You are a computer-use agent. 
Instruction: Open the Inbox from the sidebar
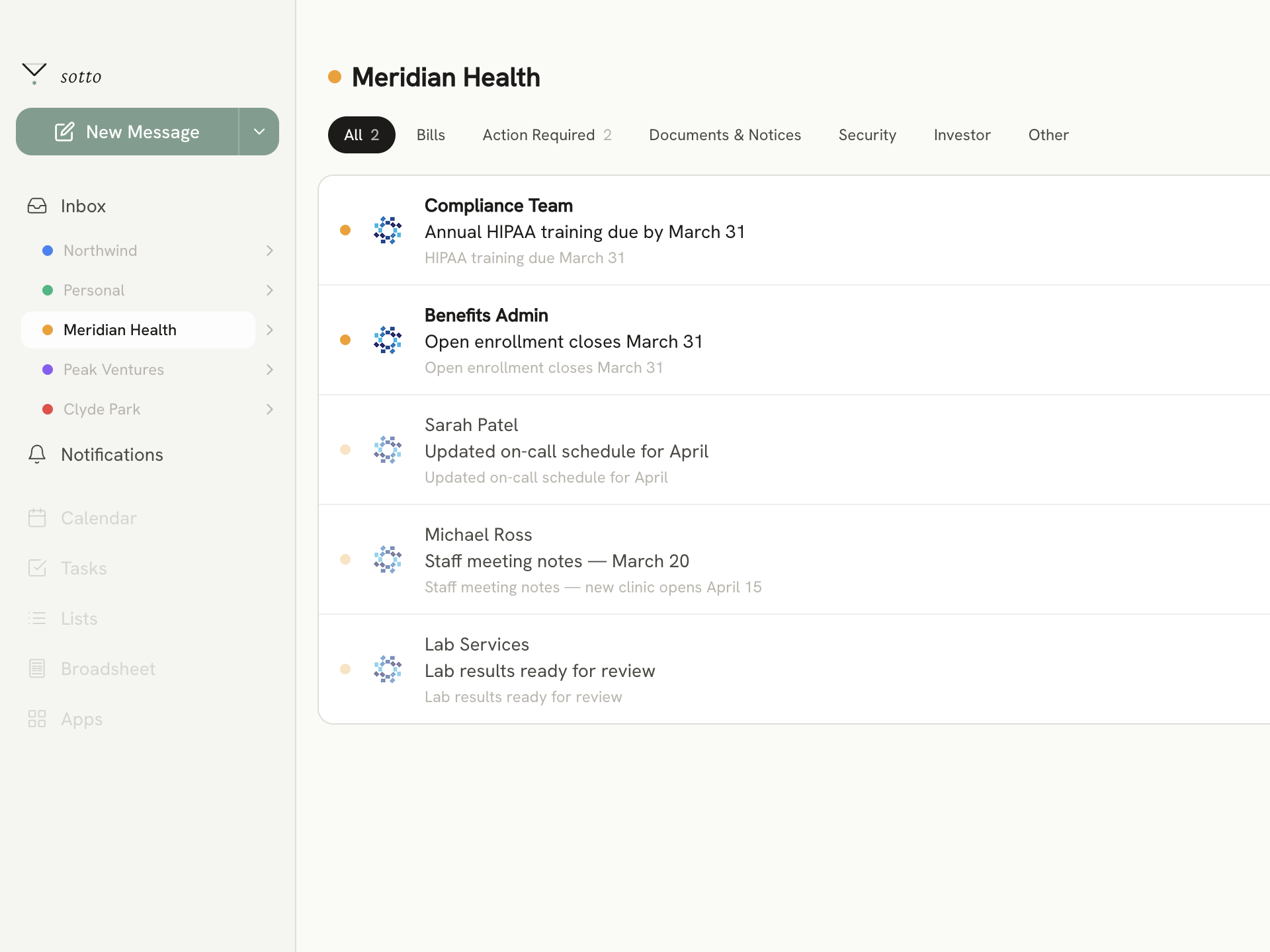83,206
